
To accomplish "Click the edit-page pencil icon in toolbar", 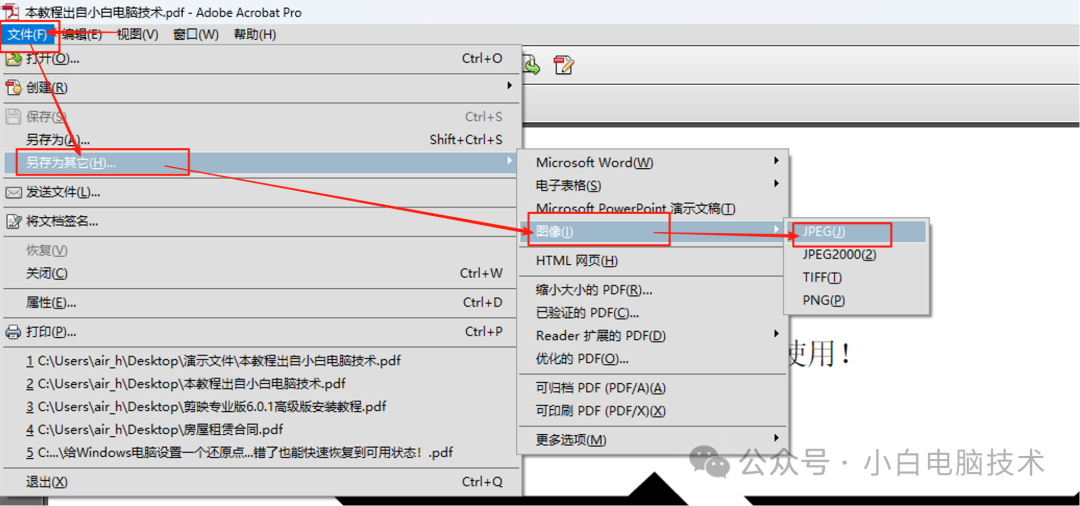I will [x=564, y=65].
